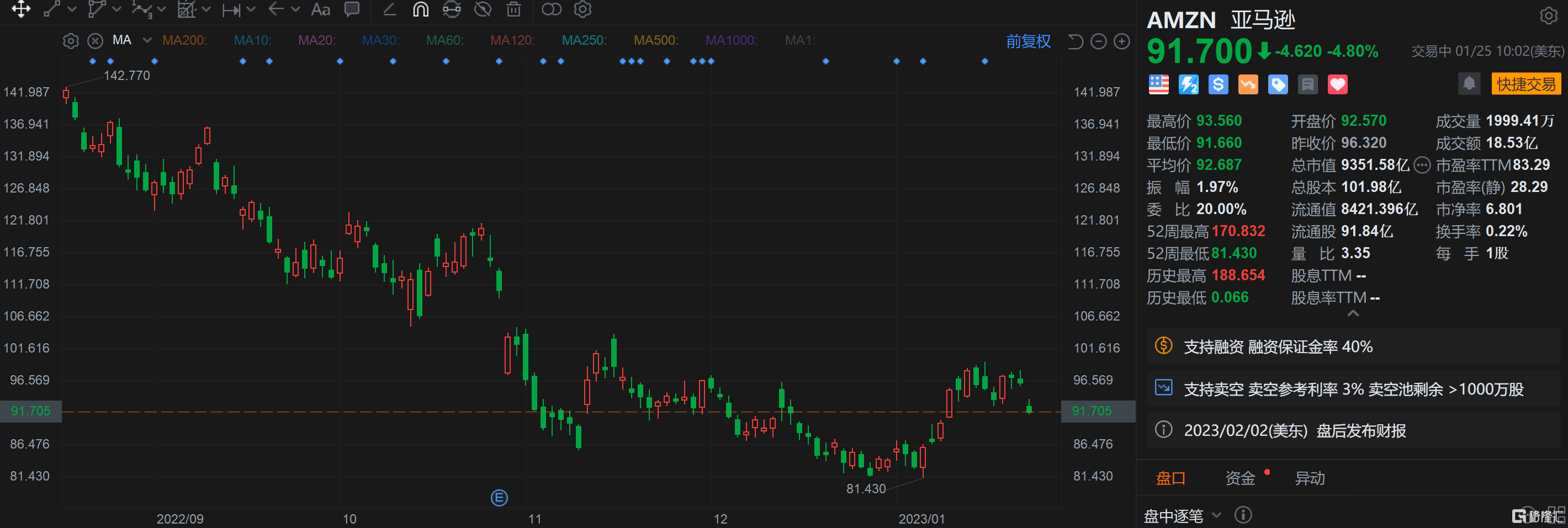Image resolution: width=1568 pixels, height=528 pixels.
Task: Click the 快捷交易 quick trade button
Action: pyautogui.click(x=1525, y=84)
